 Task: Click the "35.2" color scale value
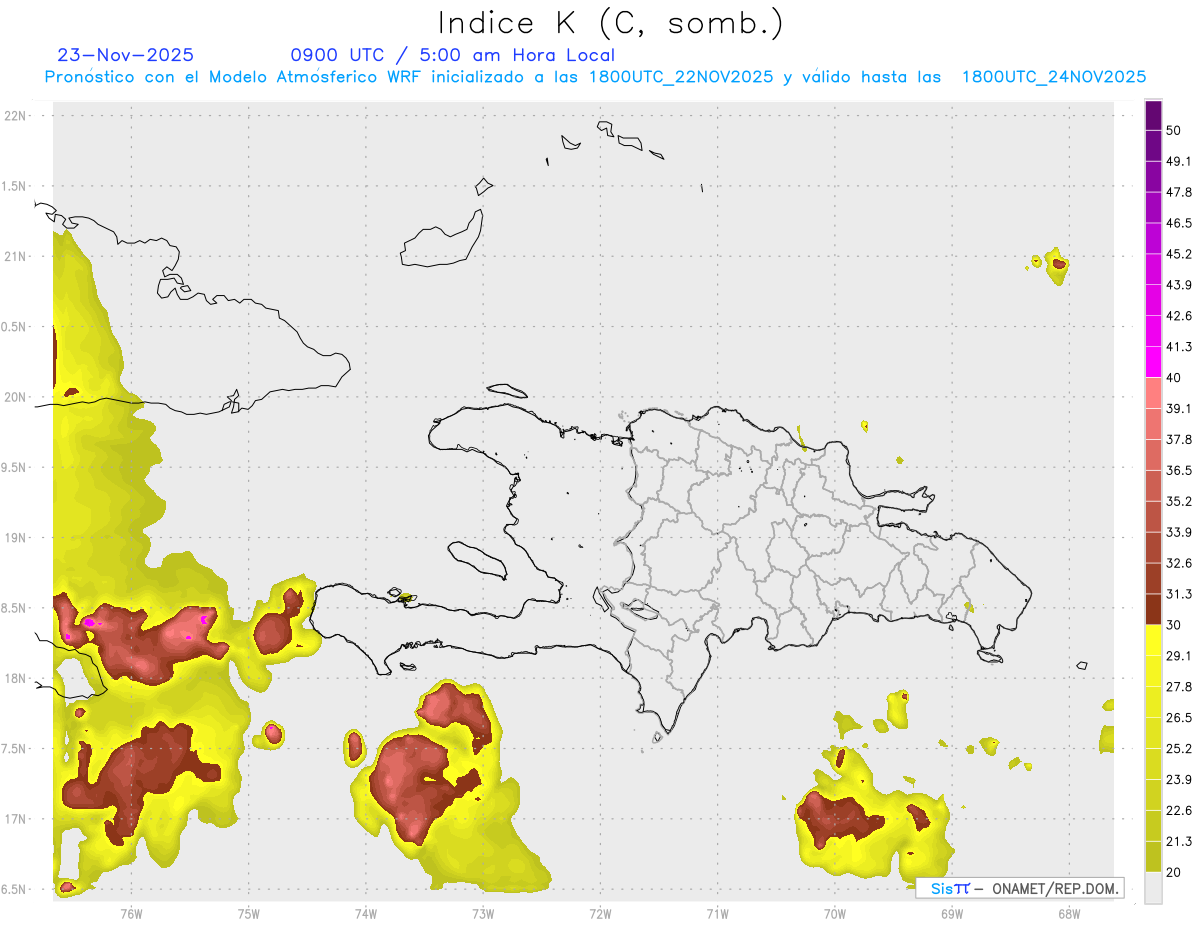click(1179, 501)
